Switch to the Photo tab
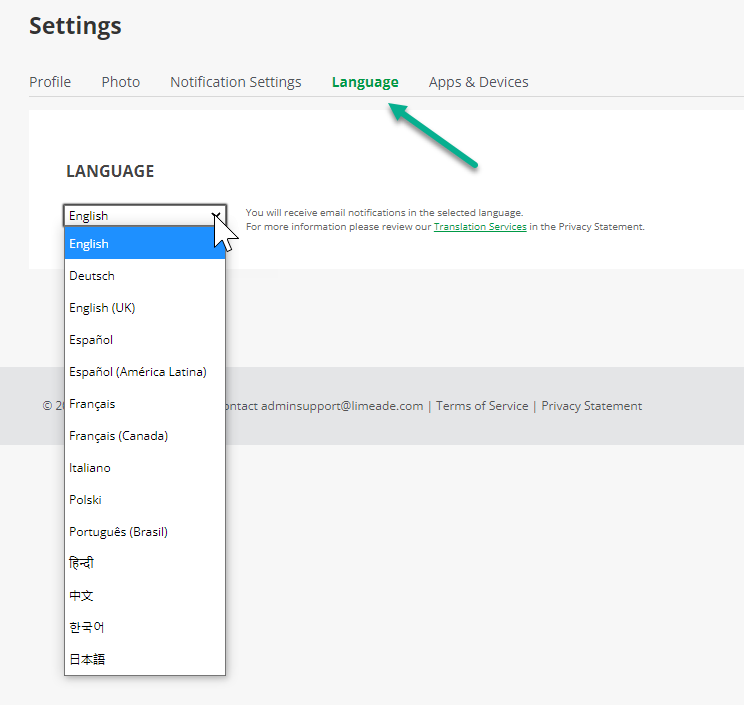Image resolution: width=744 pixels, height=705 pixels. coord(121,82)
